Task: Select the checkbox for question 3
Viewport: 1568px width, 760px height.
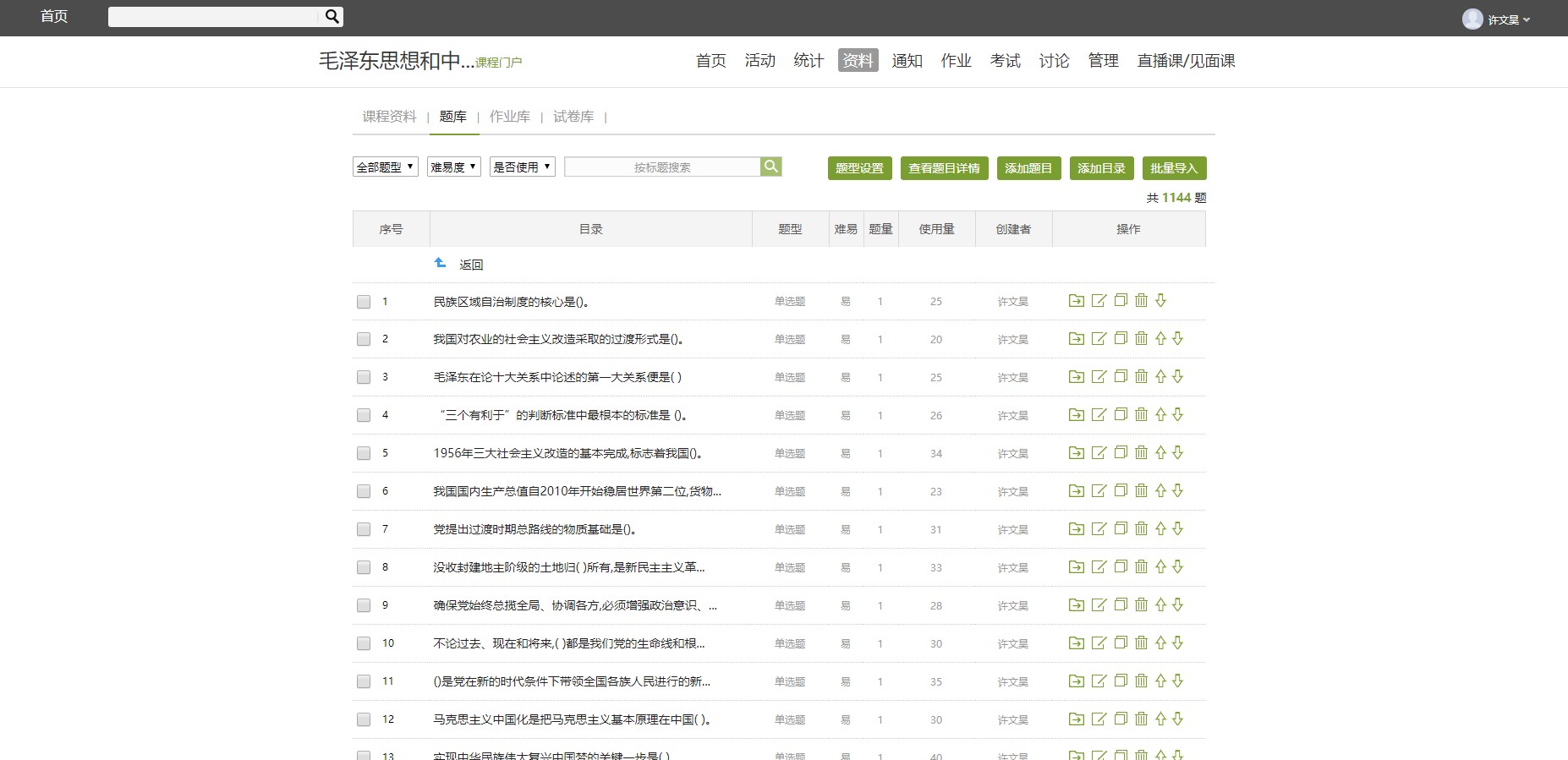Action: click(x=364, y=377)
